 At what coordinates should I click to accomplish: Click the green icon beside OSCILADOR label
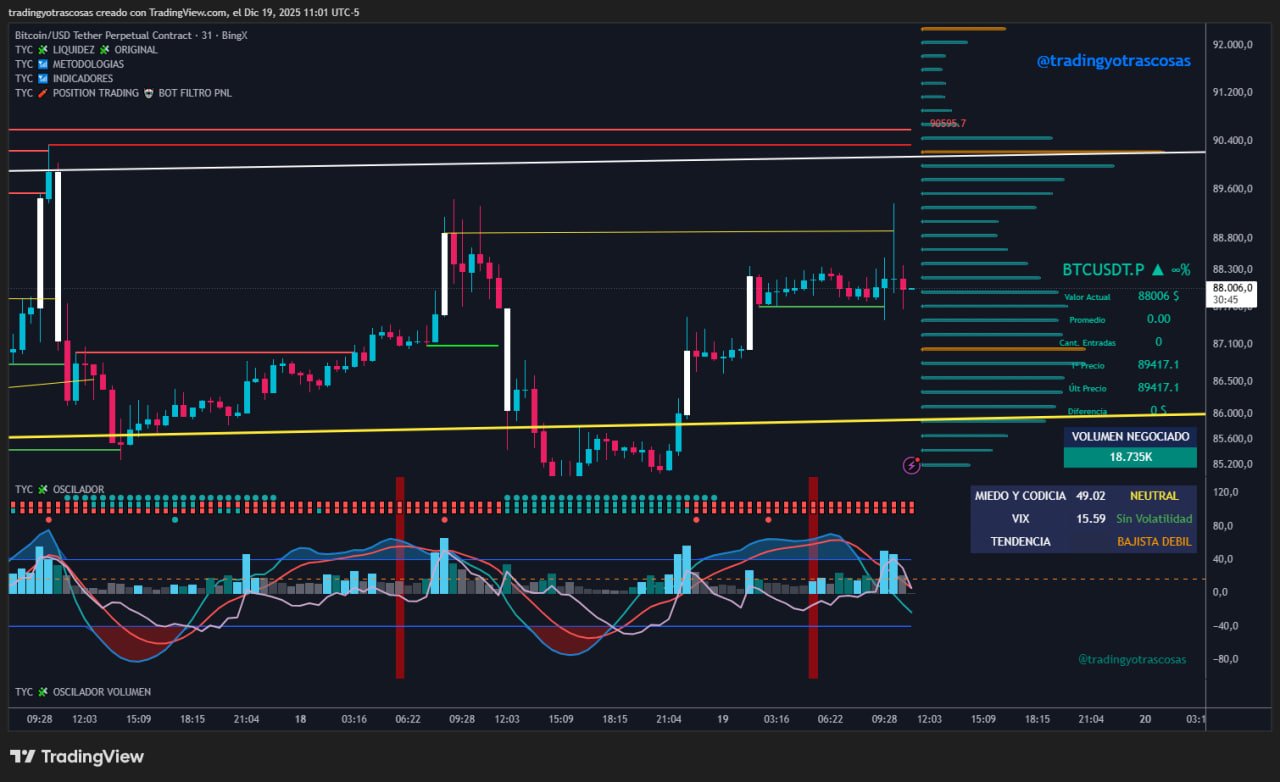point(43,490)
